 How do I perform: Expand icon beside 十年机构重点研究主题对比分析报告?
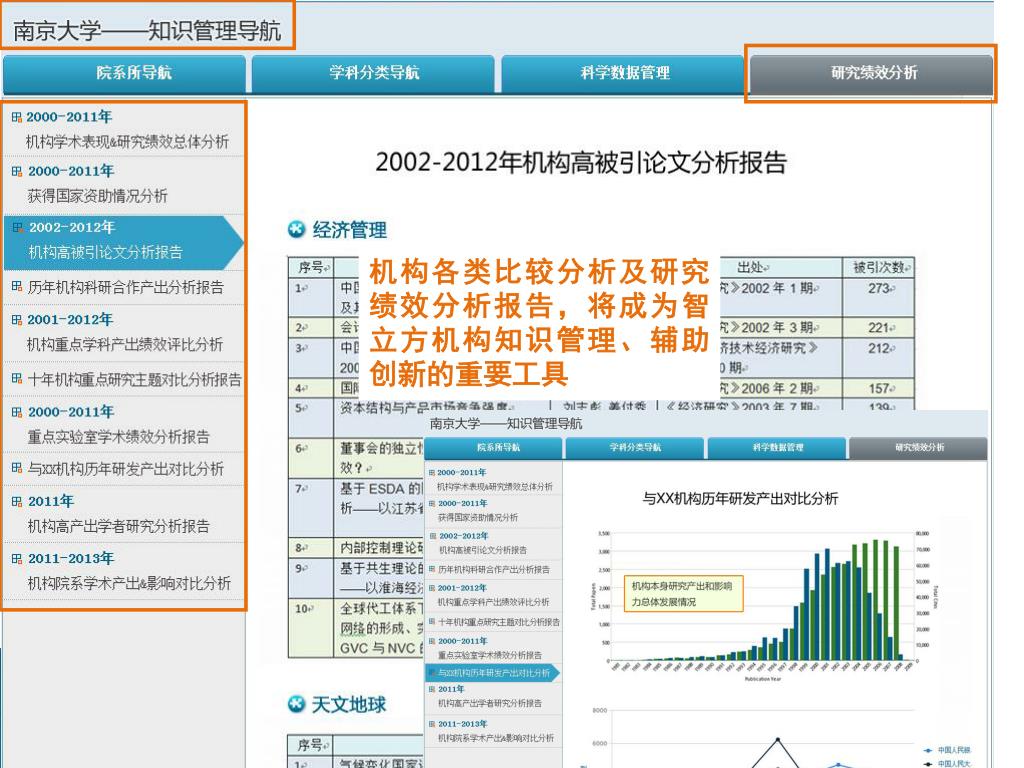(x=17, y=379)
